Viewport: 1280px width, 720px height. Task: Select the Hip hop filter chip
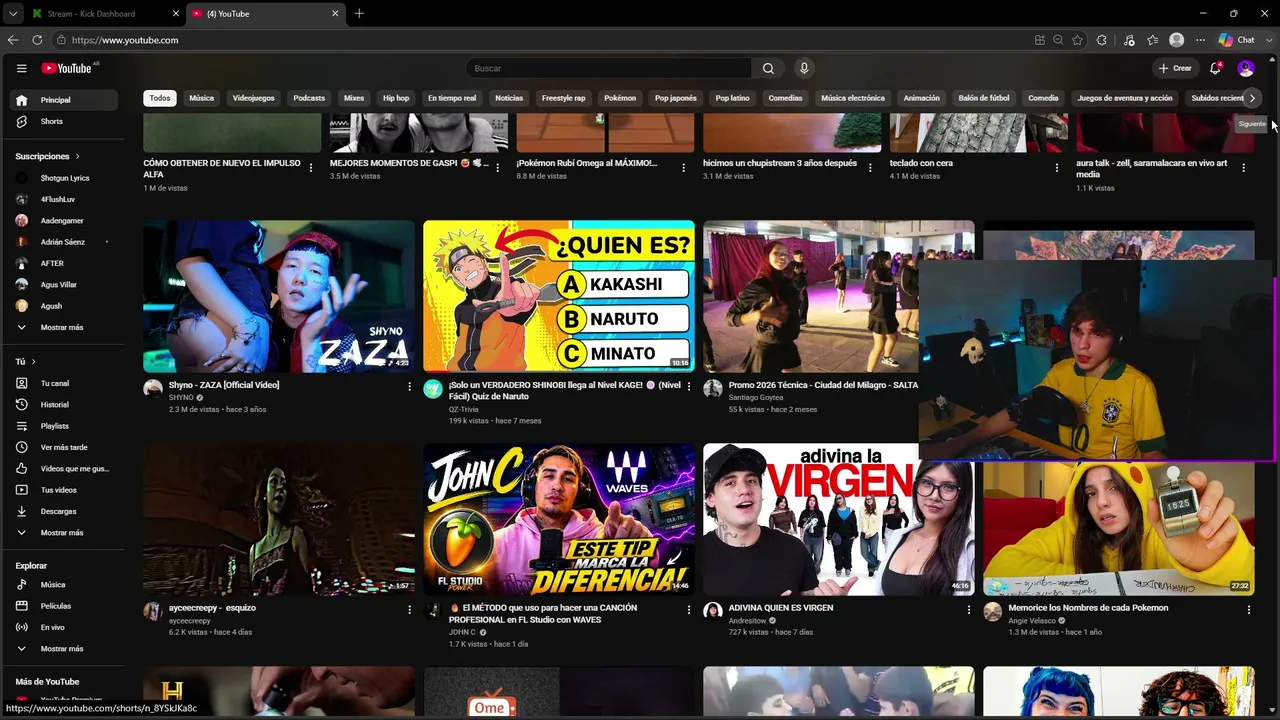point(396,98)
